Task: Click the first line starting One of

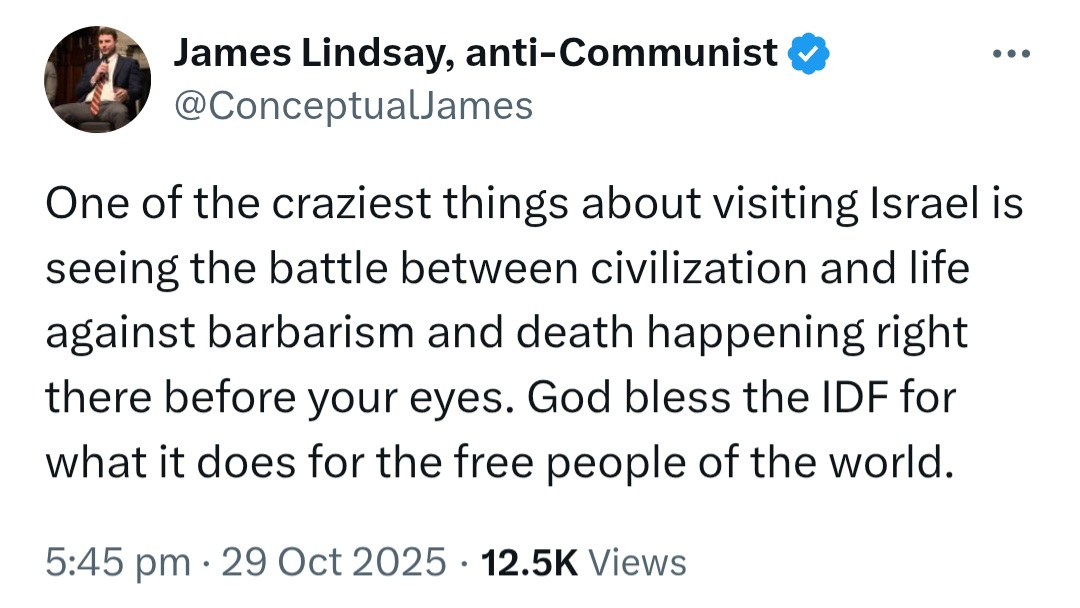Action: tap(534, 205)
